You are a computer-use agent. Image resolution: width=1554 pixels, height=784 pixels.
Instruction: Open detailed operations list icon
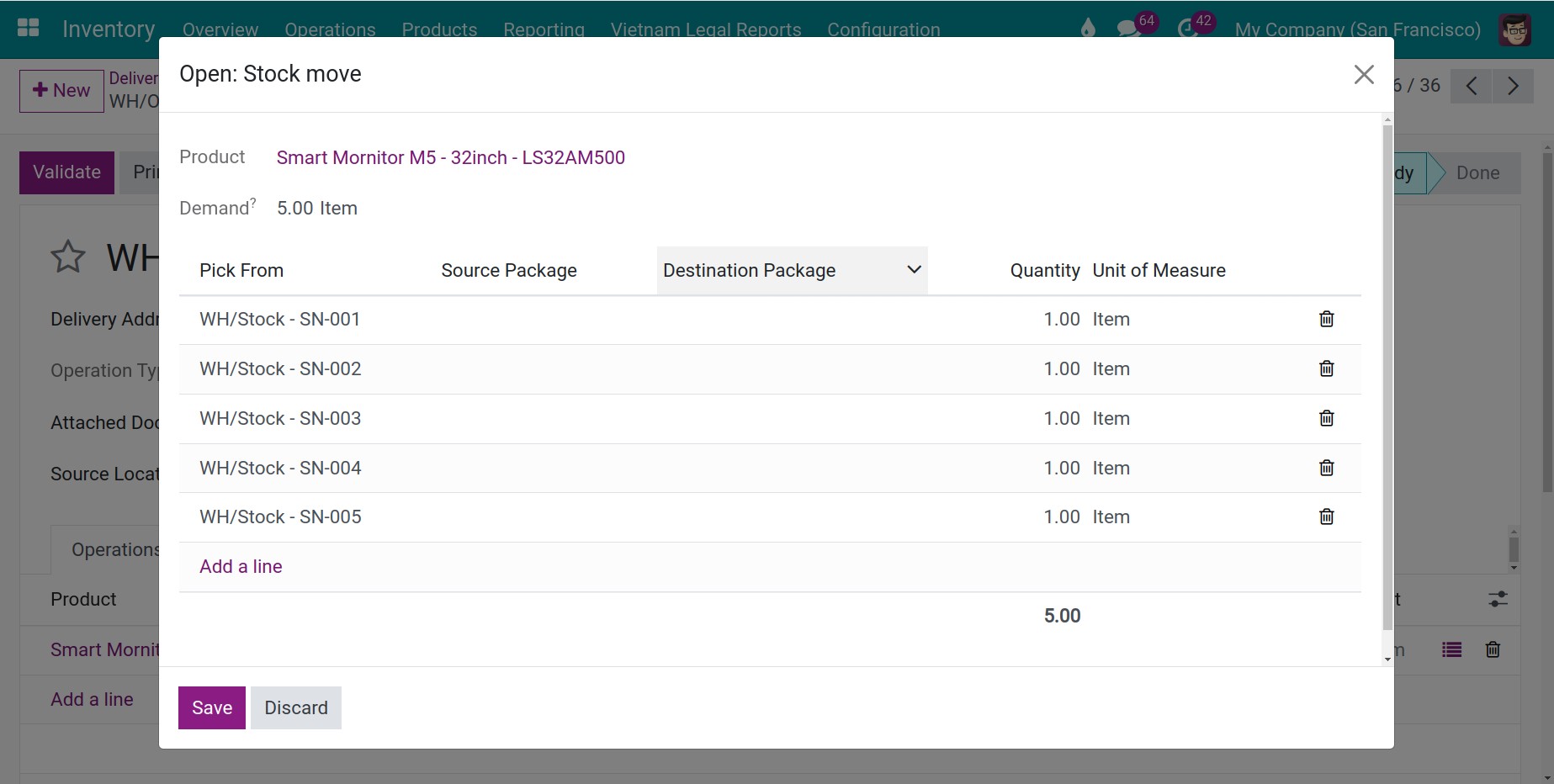1452,649
